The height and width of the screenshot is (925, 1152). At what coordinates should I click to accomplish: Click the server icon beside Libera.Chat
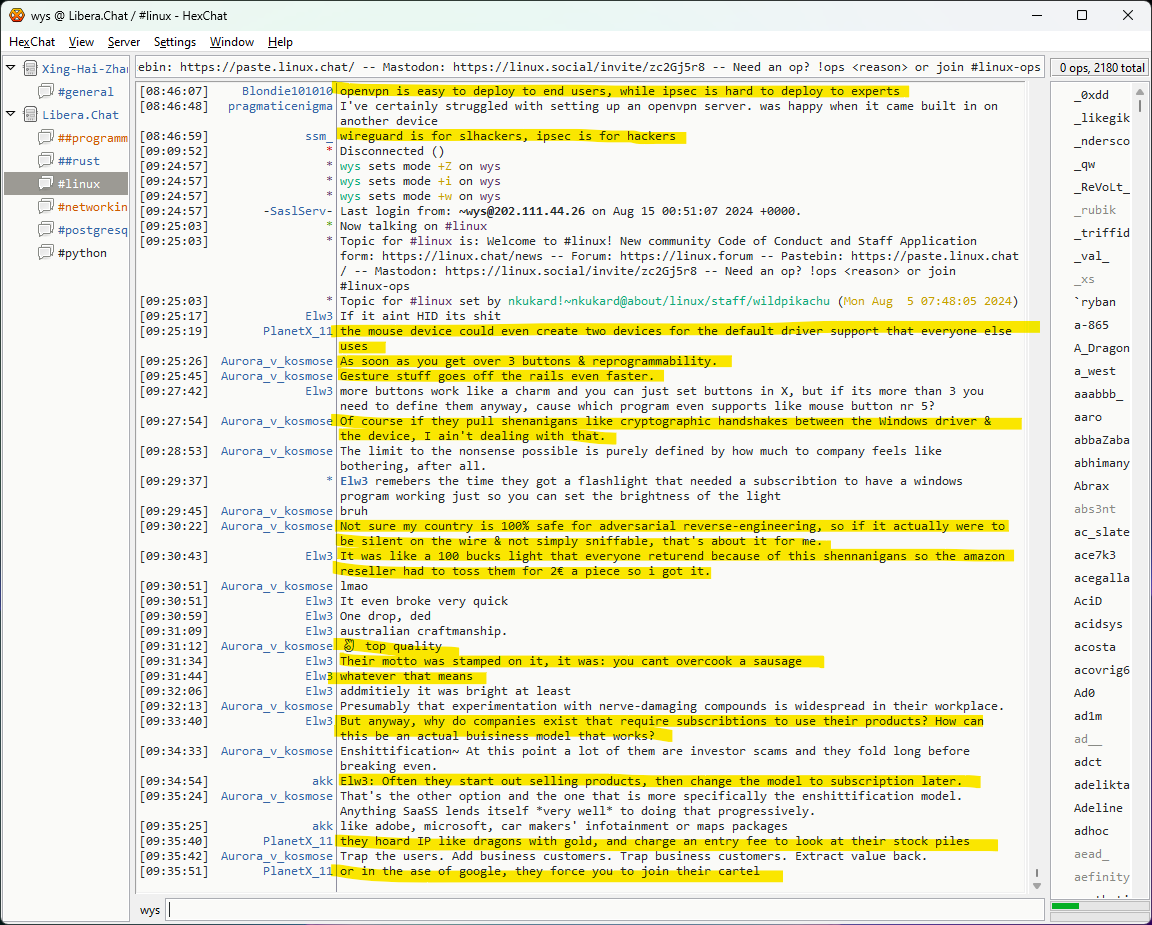tap(30, 115)
